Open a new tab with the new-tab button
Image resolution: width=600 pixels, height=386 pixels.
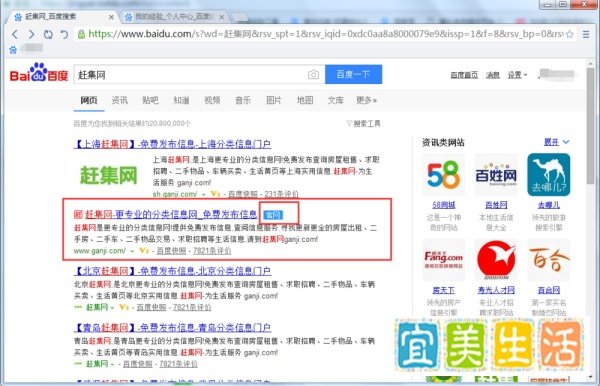click(239, 17)
